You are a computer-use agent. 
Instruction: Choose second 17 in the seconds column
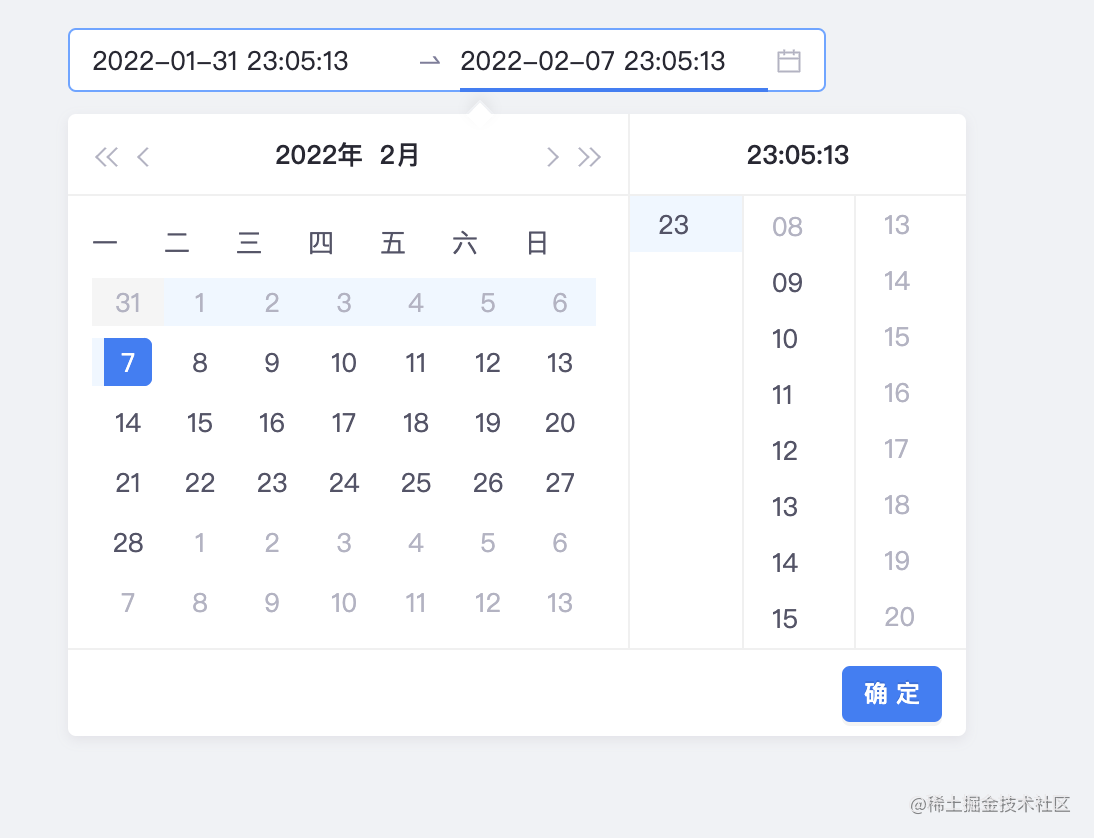[895, 448]
